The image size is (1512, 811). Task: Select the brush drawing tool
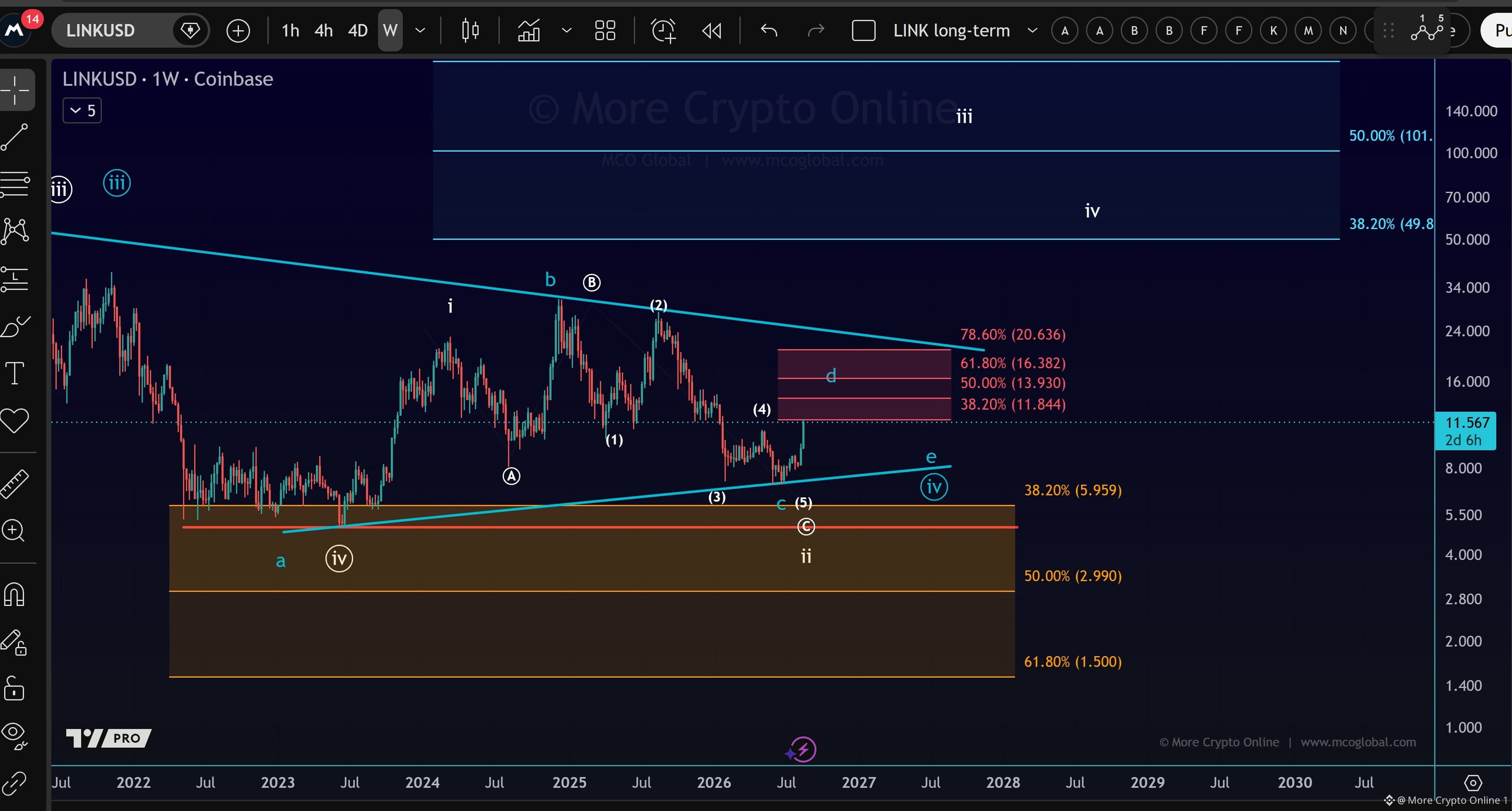[15, 326]
